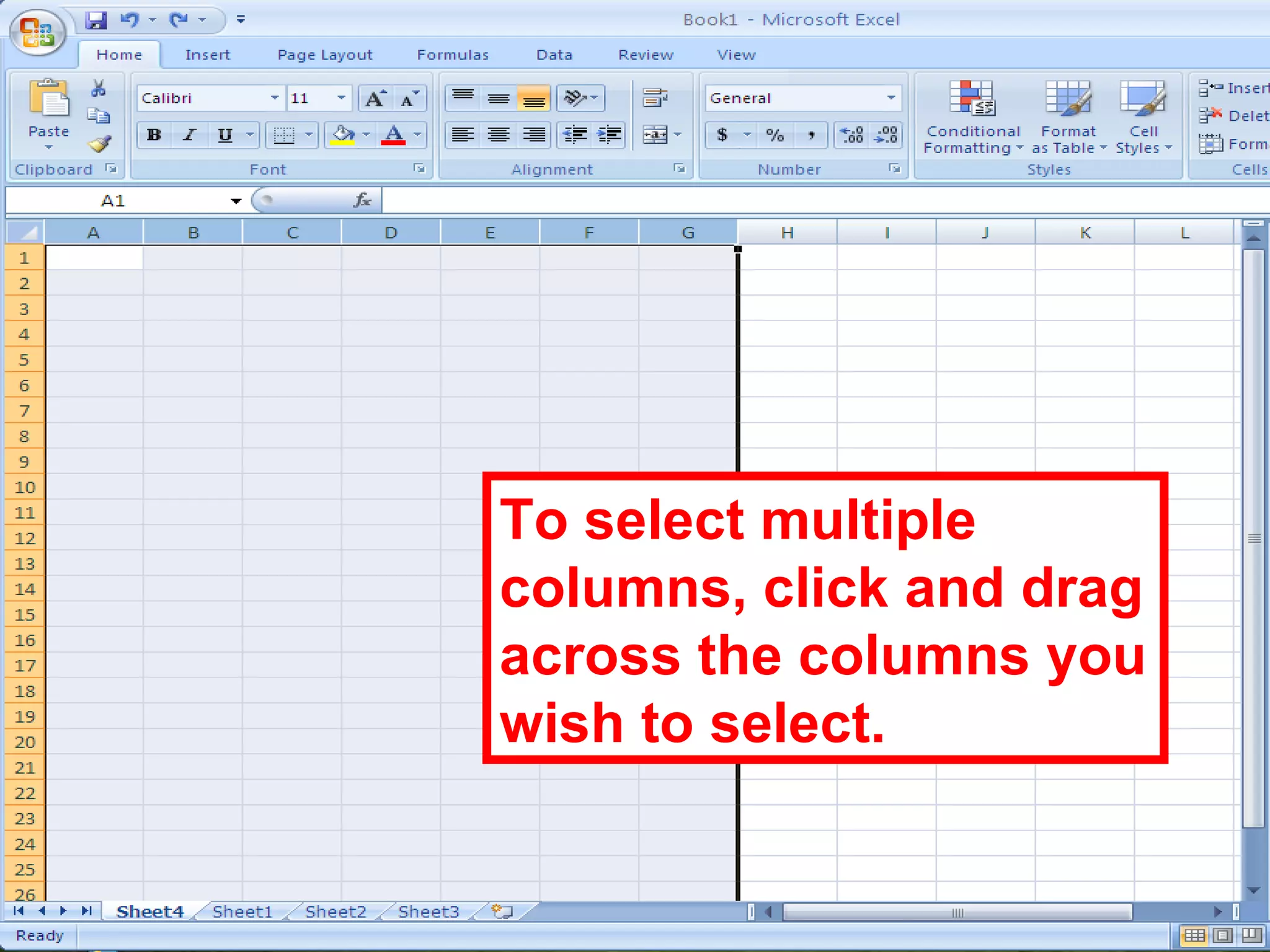Toggle Wrap Text

point(655,98)
